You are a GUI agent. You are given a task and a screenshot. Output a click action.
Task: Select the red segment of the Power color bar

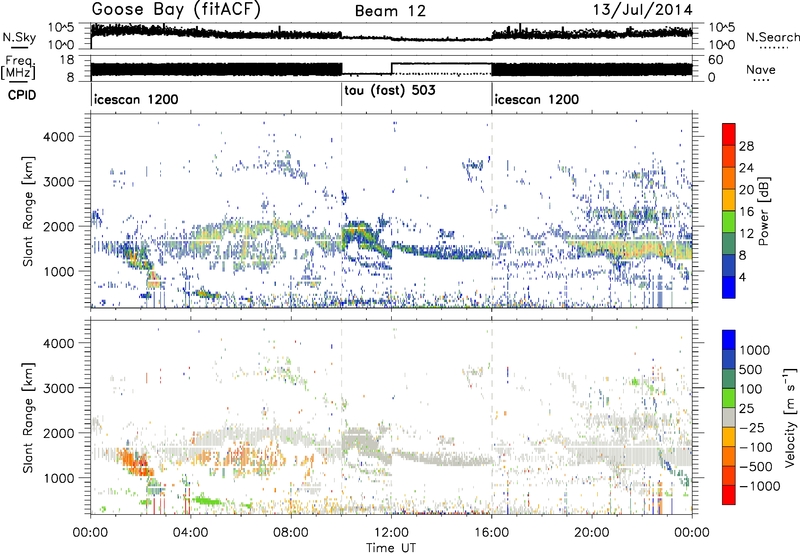tap(729, 134)
